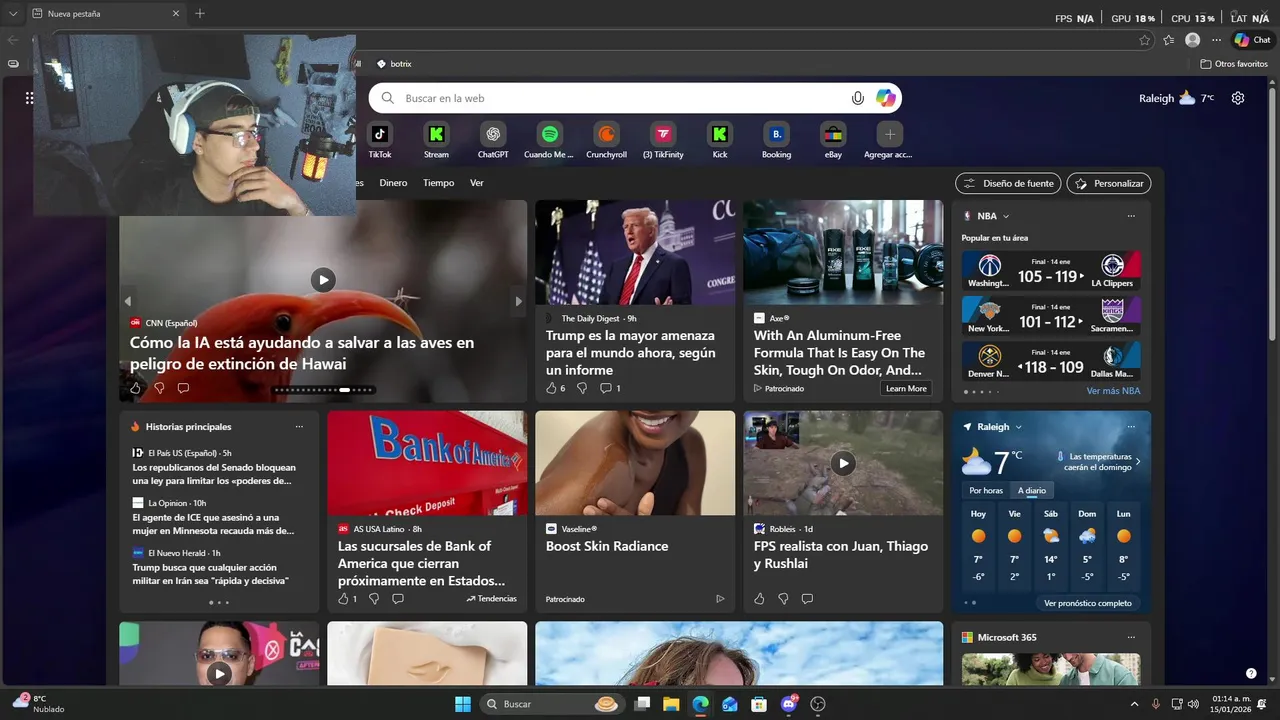Open the Booking shortcut tile
The image size is (1280, 720).
(776, 140)
